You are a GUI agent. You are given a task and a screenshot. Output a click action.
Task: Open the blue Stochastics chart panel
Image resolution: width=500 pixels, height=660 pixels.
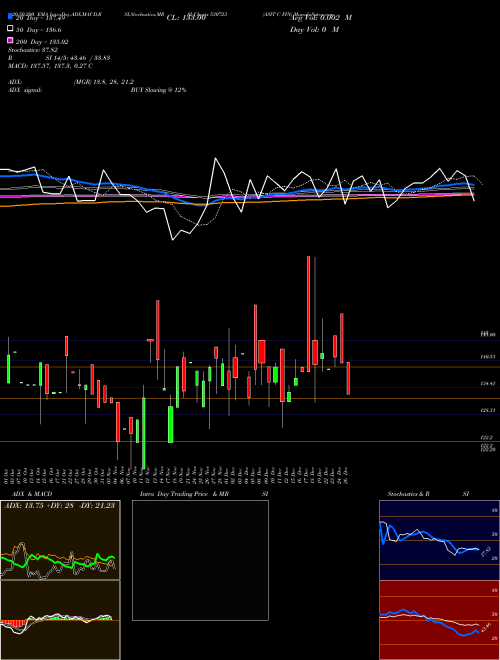click(439, 540)
